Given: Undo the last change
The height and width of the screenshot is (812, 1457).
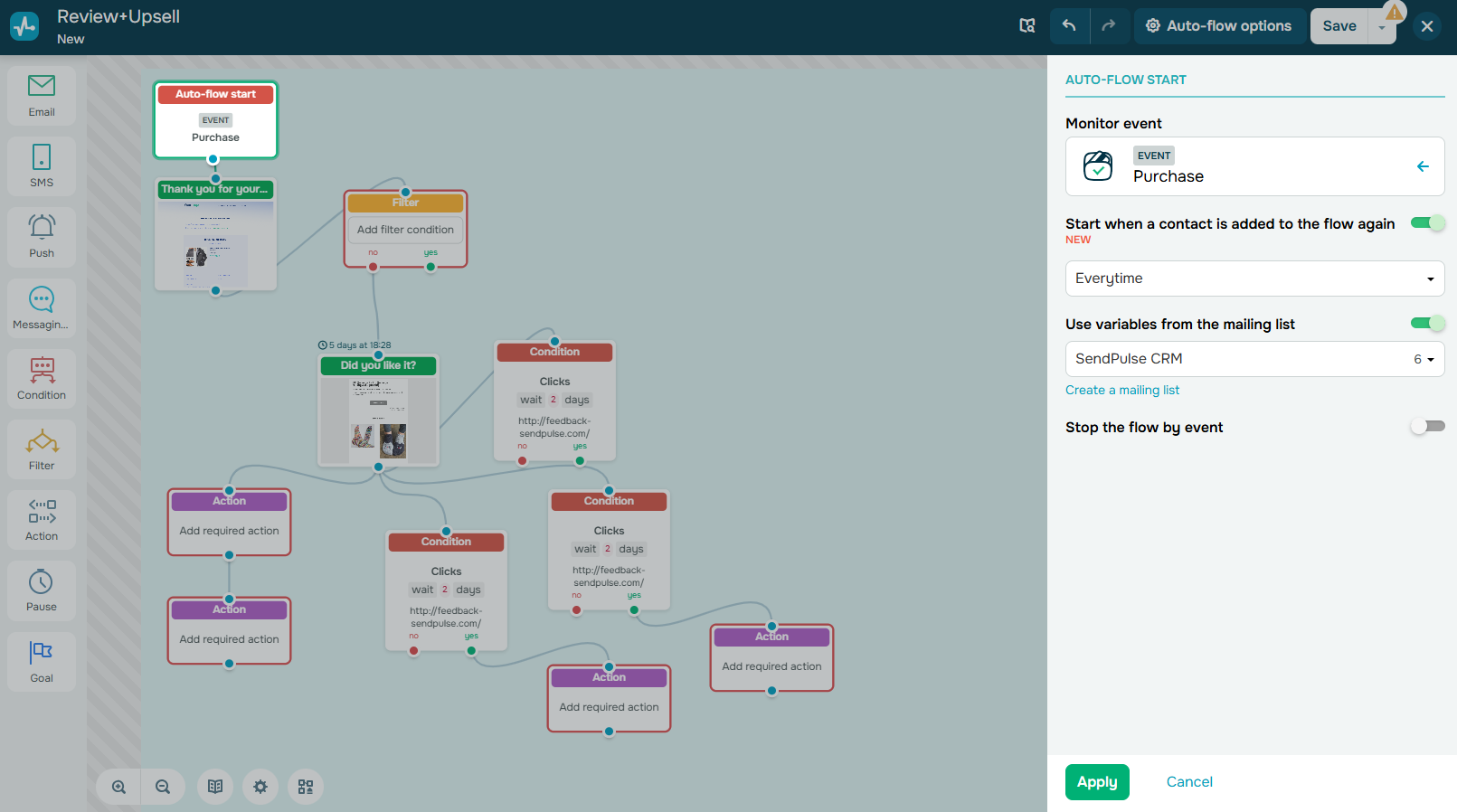Looking at the screenshot, I should [x=1069, y=26].
